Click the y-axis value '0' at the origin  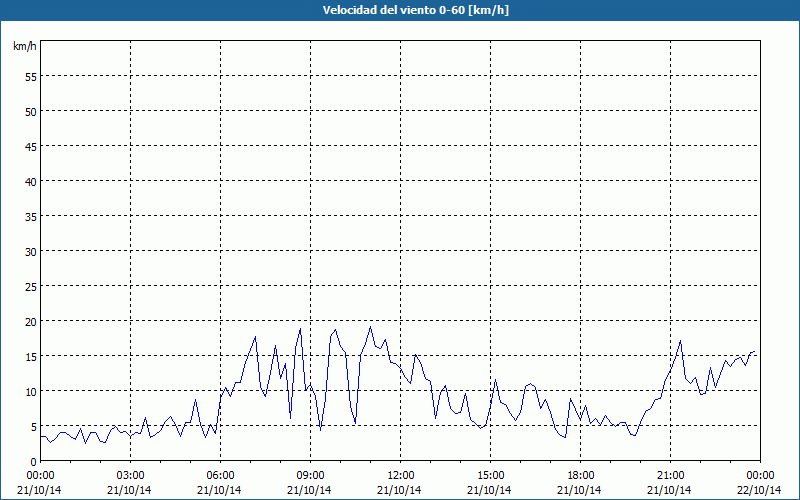coord(34,462)
